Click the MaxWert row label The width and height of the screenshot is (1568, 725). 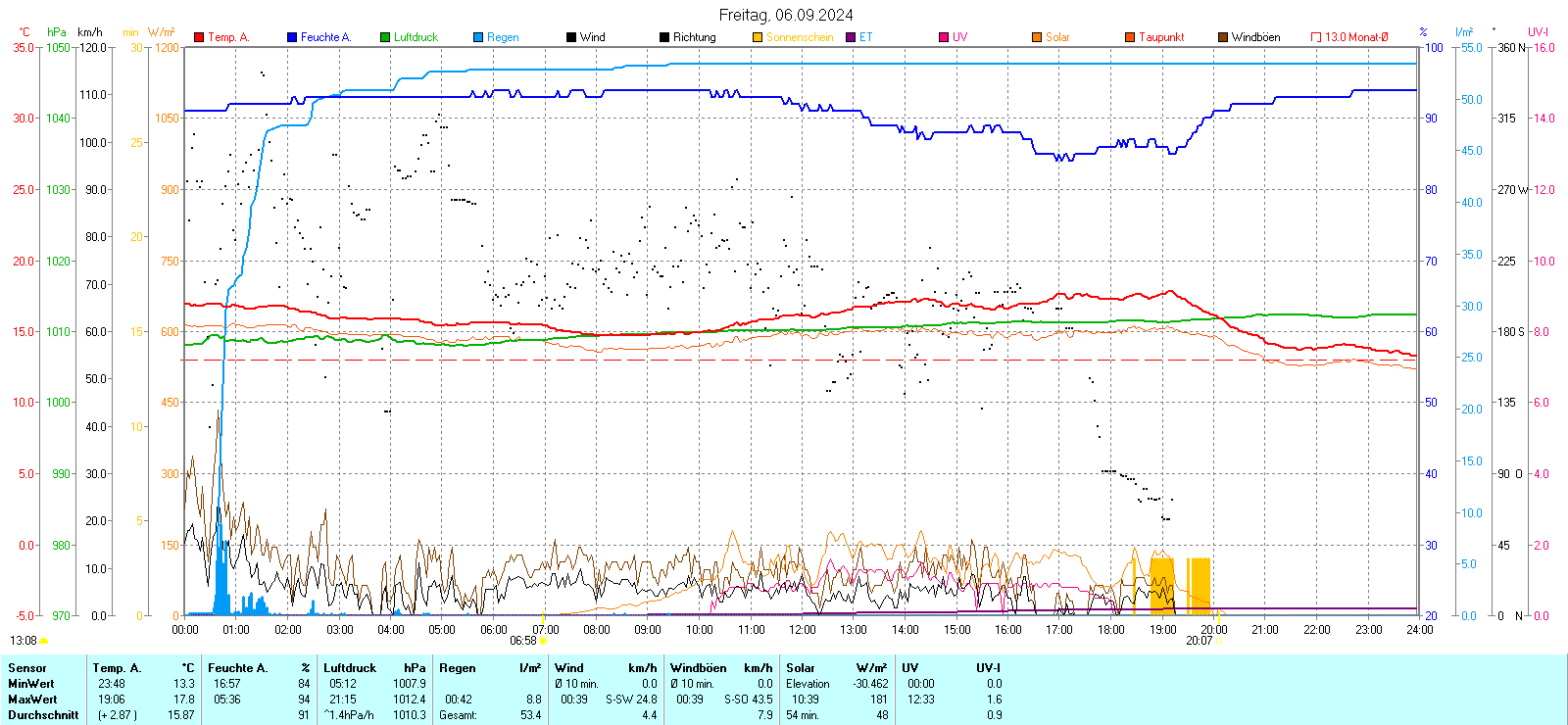point(32,700)
